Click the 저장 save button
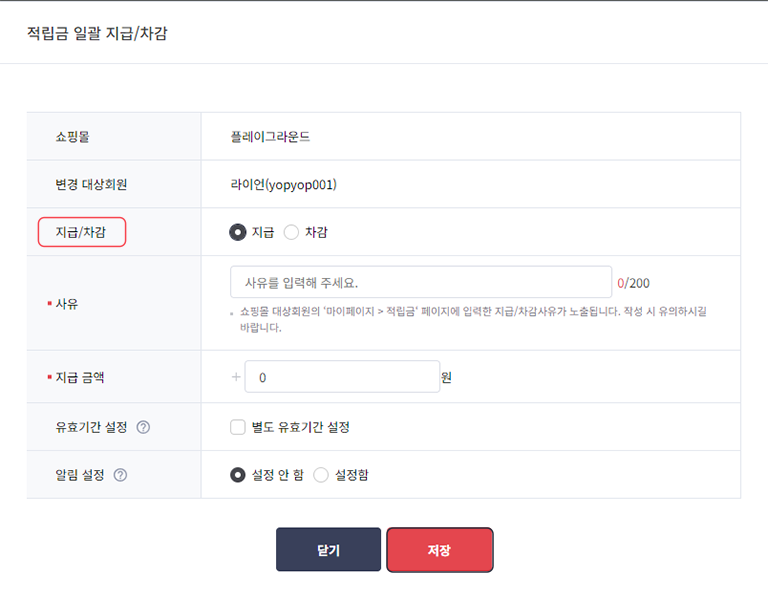Image resolution: width=768 pixels, height=604 pixels. tap(440, 550)
